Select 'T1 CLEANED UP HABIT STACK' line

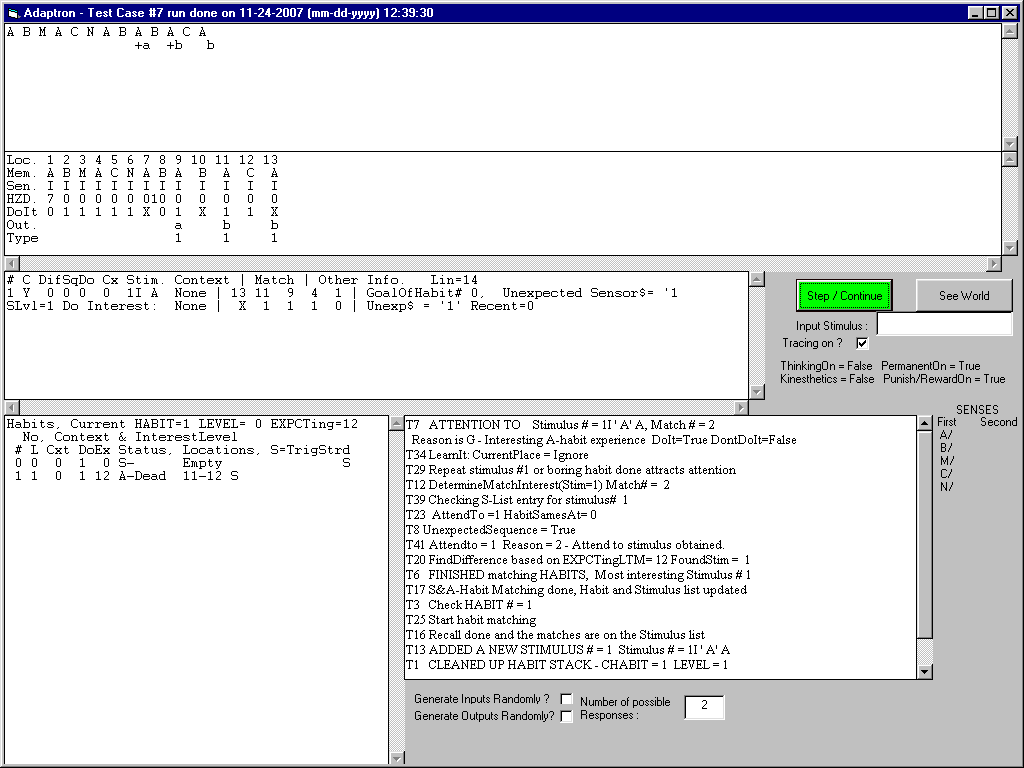click(x=567, y=665)
